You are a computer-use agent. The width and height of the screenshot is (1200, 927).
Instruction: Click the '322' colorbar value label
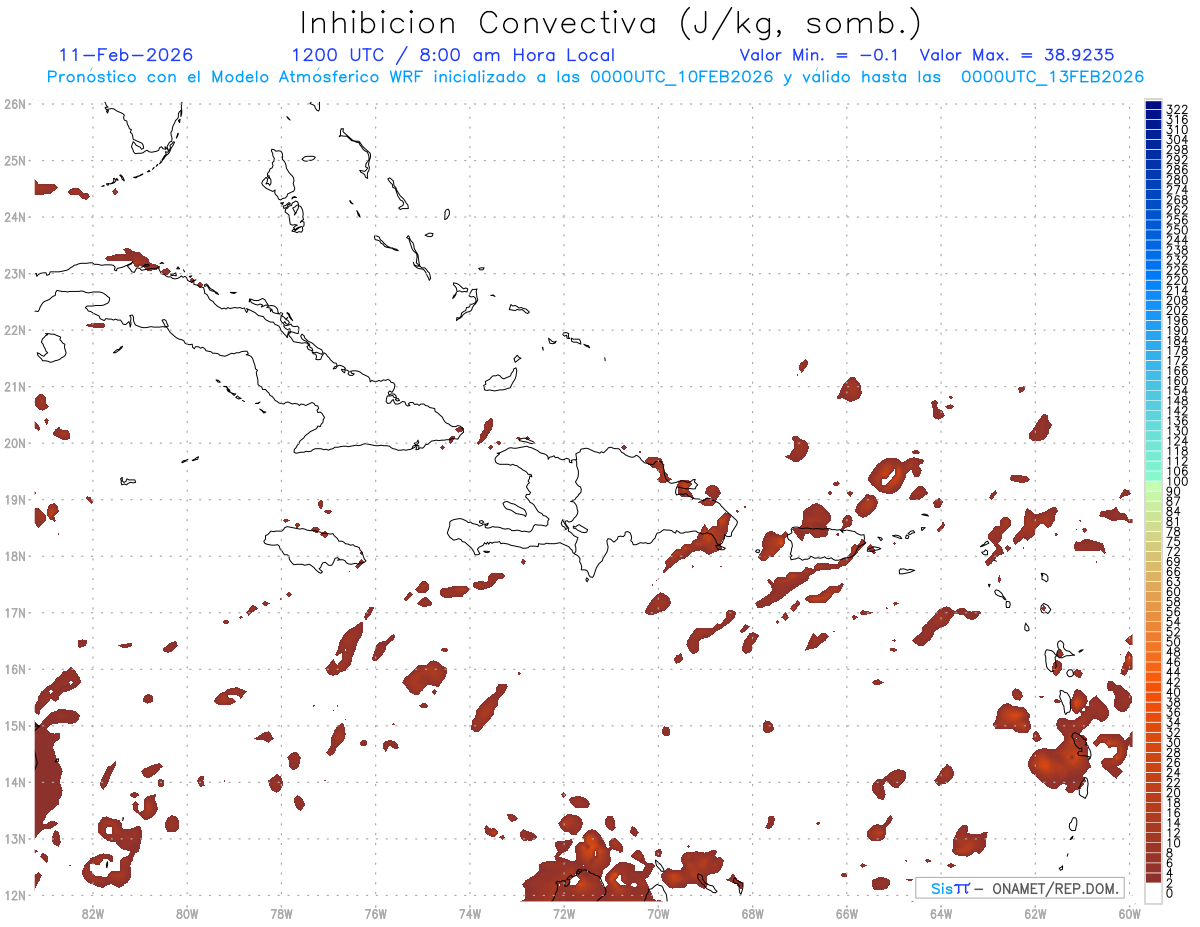pos(1176,108)
